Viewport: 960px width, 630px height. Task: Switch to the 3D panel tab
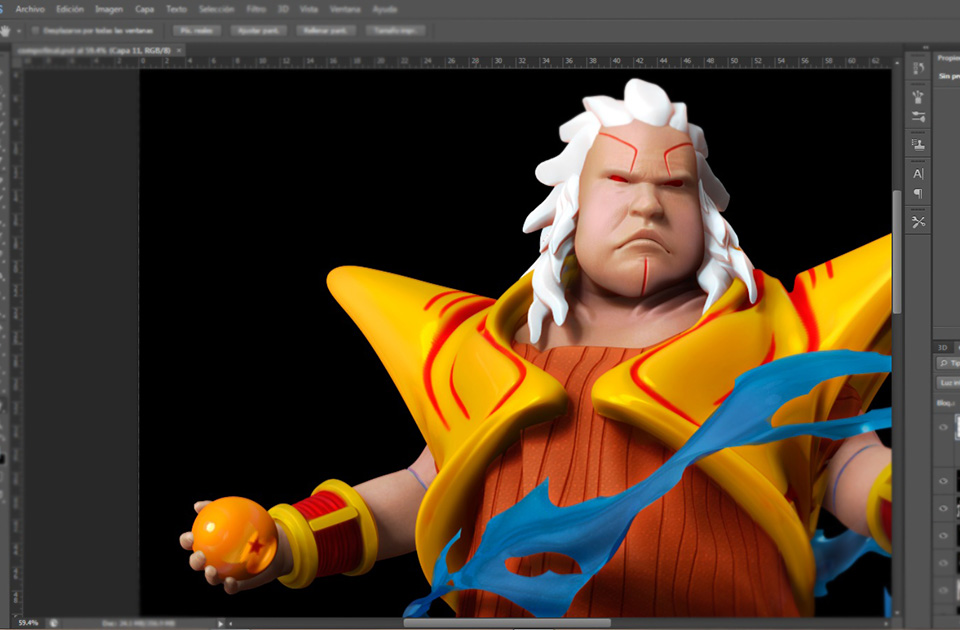pos(942,348)
